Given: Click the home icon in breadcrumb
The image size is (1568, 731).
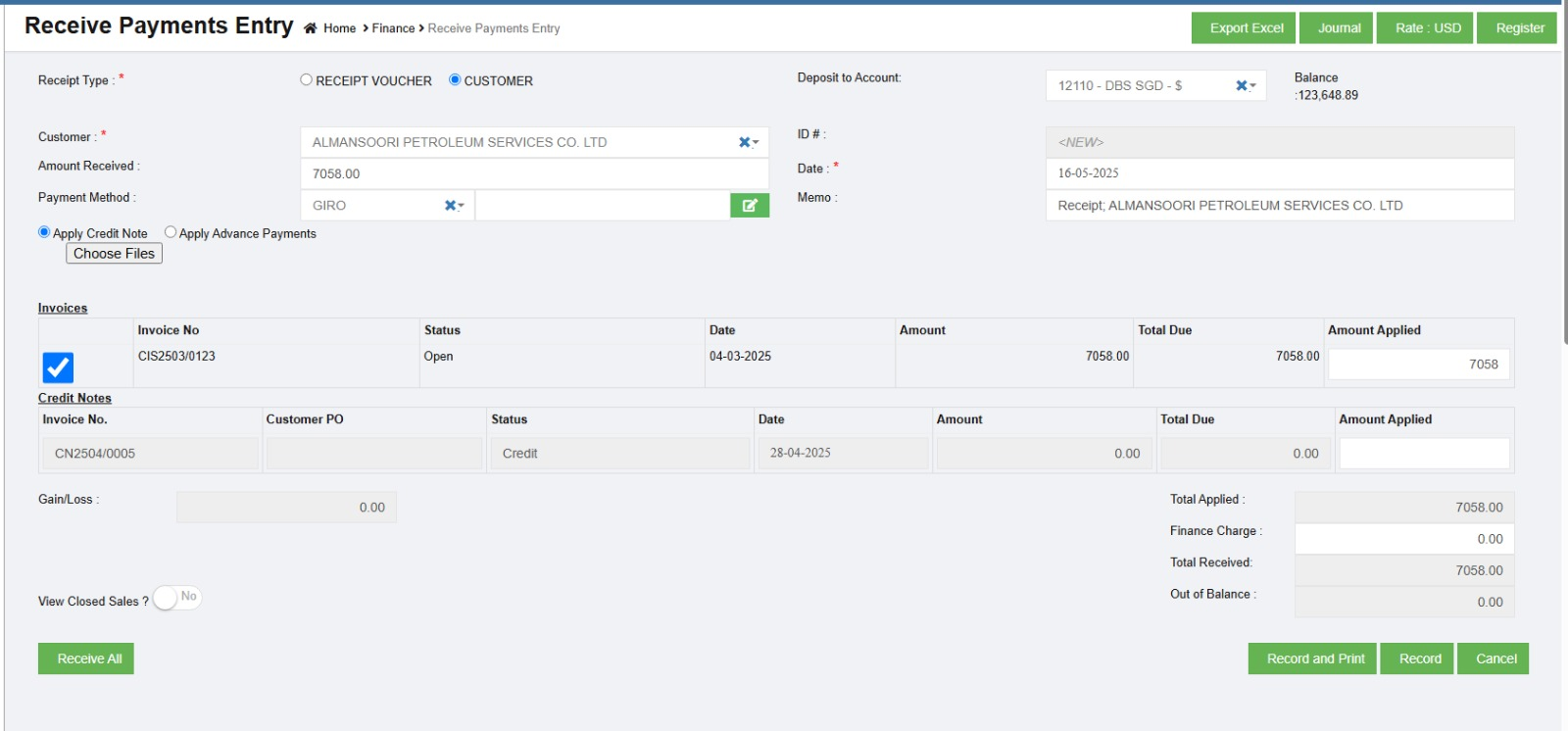Looking at the screenshot, I should pyautogui.click(x=310, y=28).
